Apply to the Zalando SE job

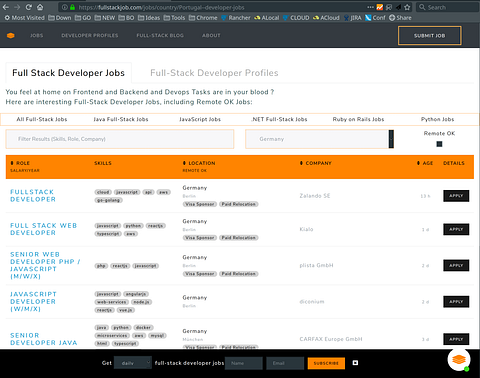coord(456,196)
